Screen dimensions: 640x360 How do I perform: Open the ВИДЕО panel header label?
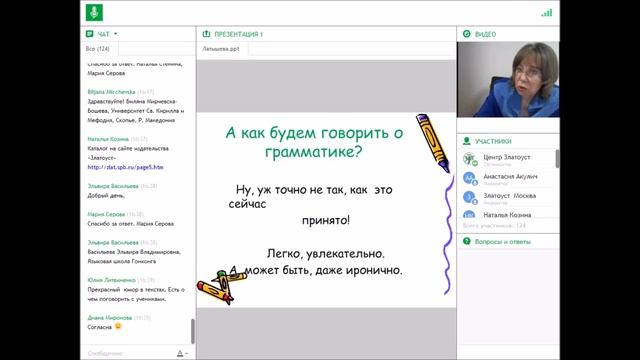pos(485,34)
